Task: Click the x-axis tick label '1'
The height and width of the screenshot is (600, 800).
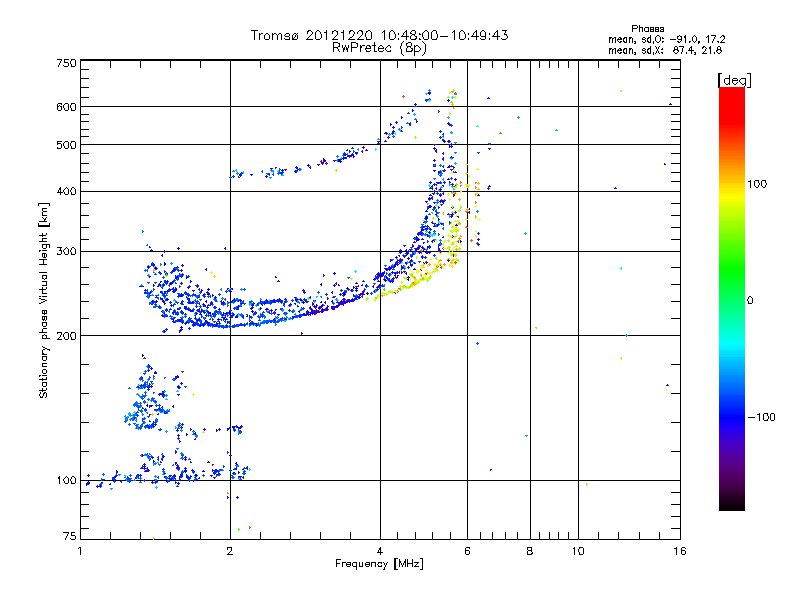Action: tap(80, 551)
